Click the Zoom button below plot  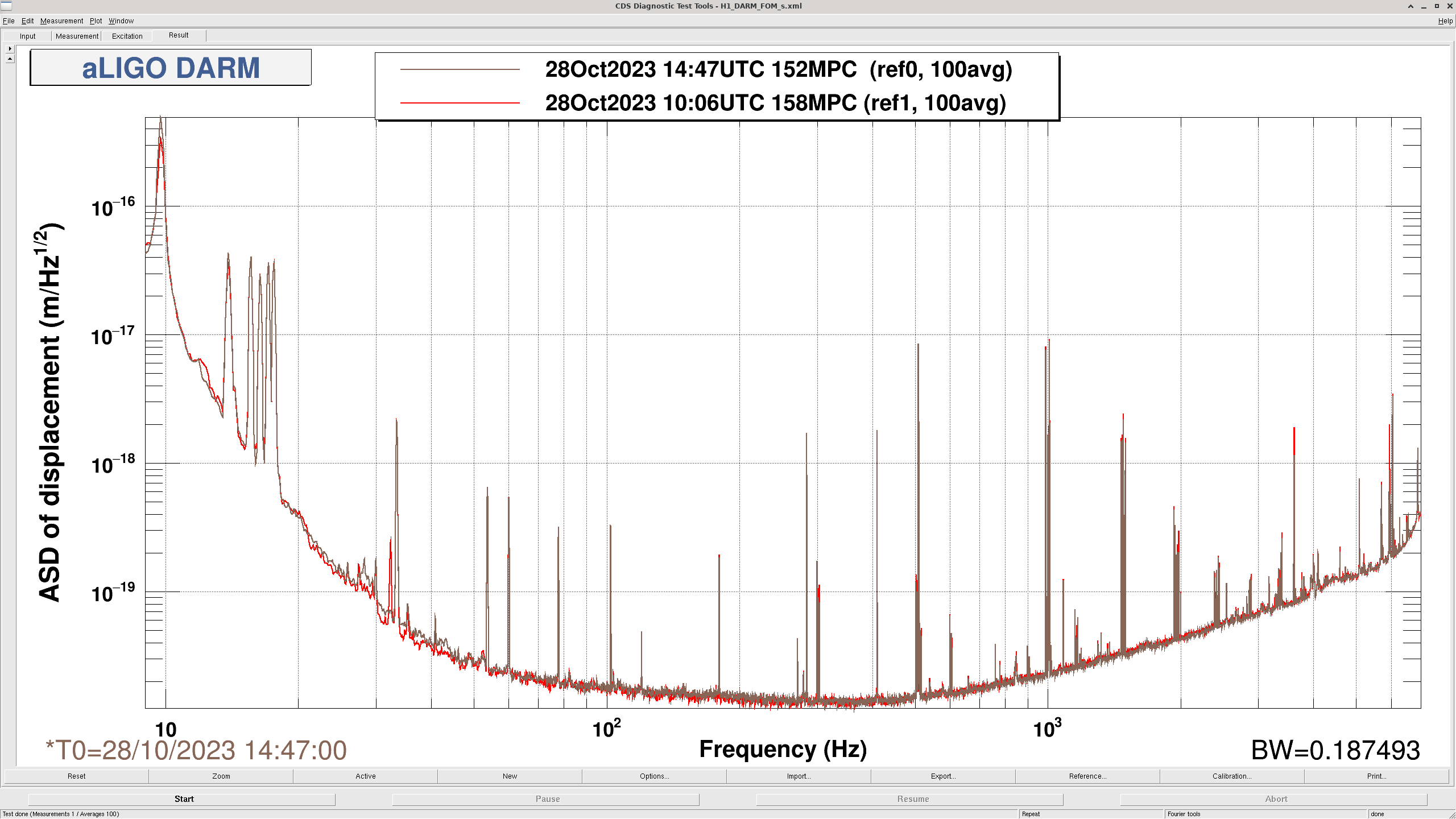tap(221, 776)
